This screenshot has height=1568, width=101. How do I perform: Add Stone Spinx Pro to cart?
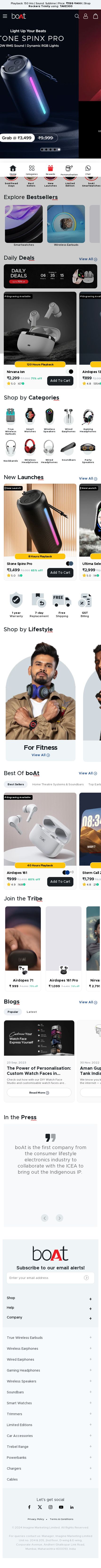coord(60,572)
